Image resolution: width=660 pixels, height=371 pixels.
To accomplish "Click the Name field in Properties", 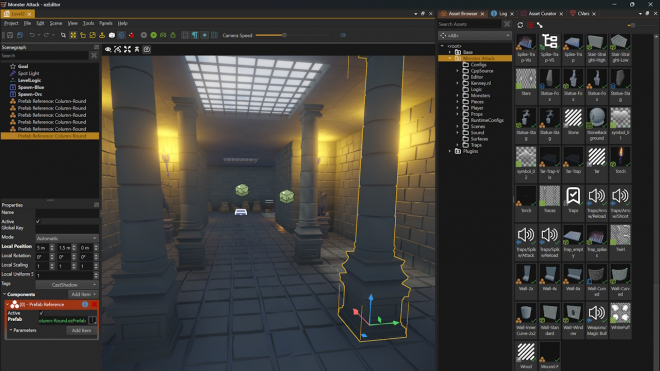I will click(67, 213).
